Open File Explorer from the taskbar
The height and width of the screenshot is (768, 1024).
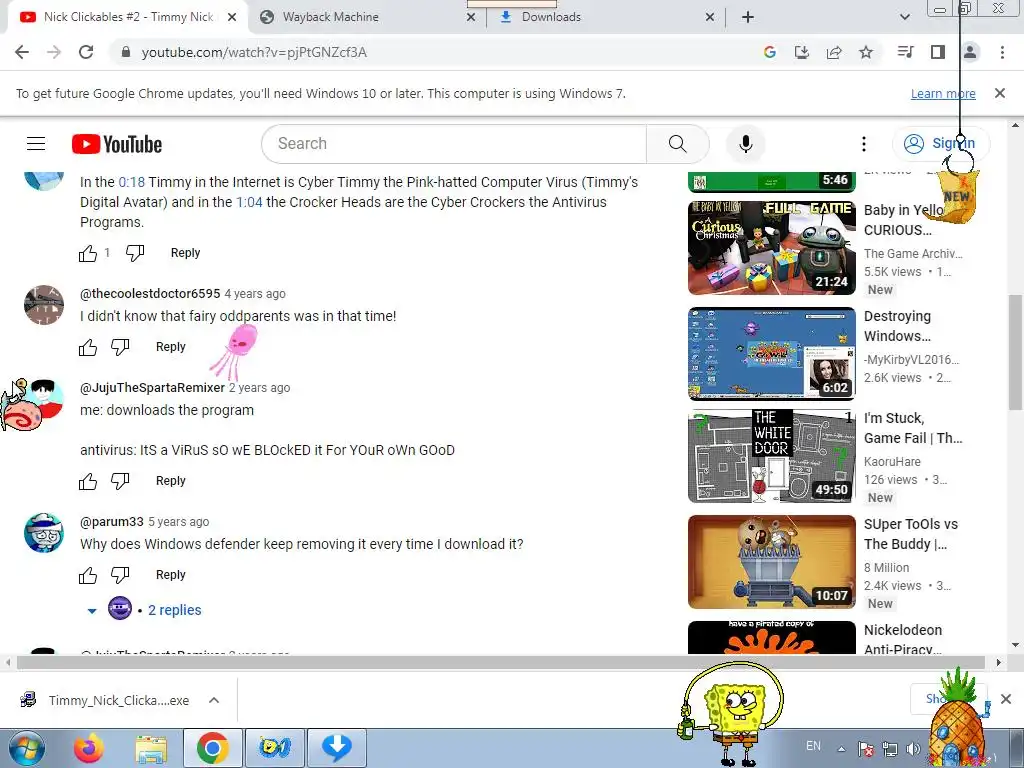coord(151,748)
